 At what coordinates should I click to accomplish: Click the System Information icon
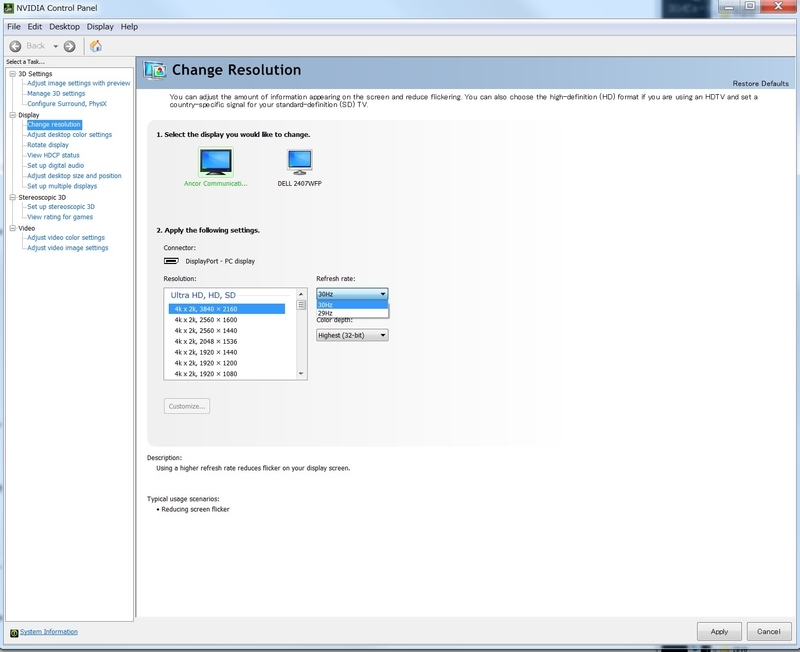tap(14, 633)
